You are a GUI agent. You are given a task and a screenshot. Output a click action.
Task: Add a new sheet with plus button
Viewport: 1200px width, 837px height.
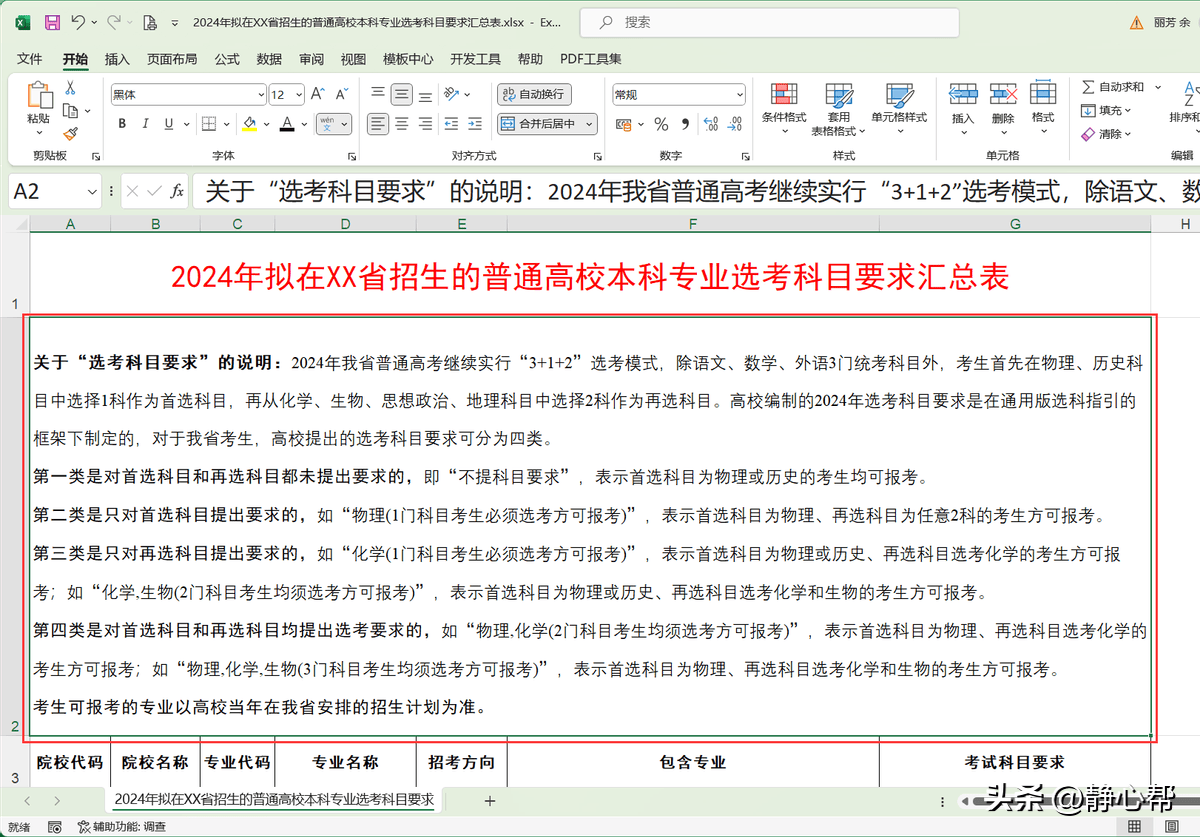490,800
